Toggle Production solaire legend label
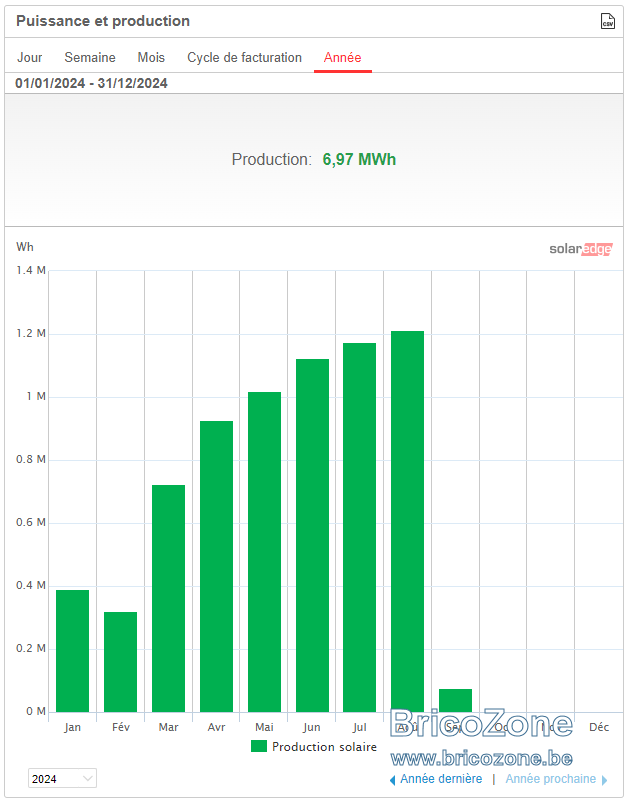 click(x=324, y=747)
